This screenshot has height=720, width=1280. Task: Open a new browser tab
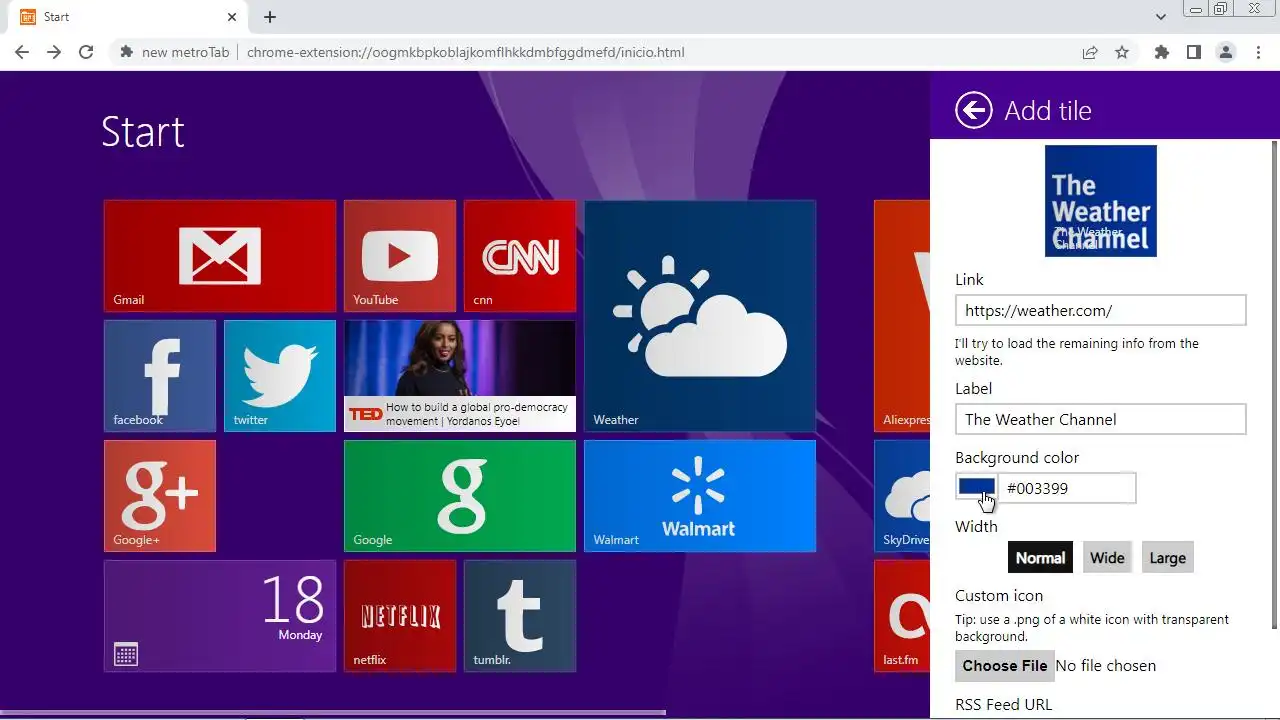270,17
